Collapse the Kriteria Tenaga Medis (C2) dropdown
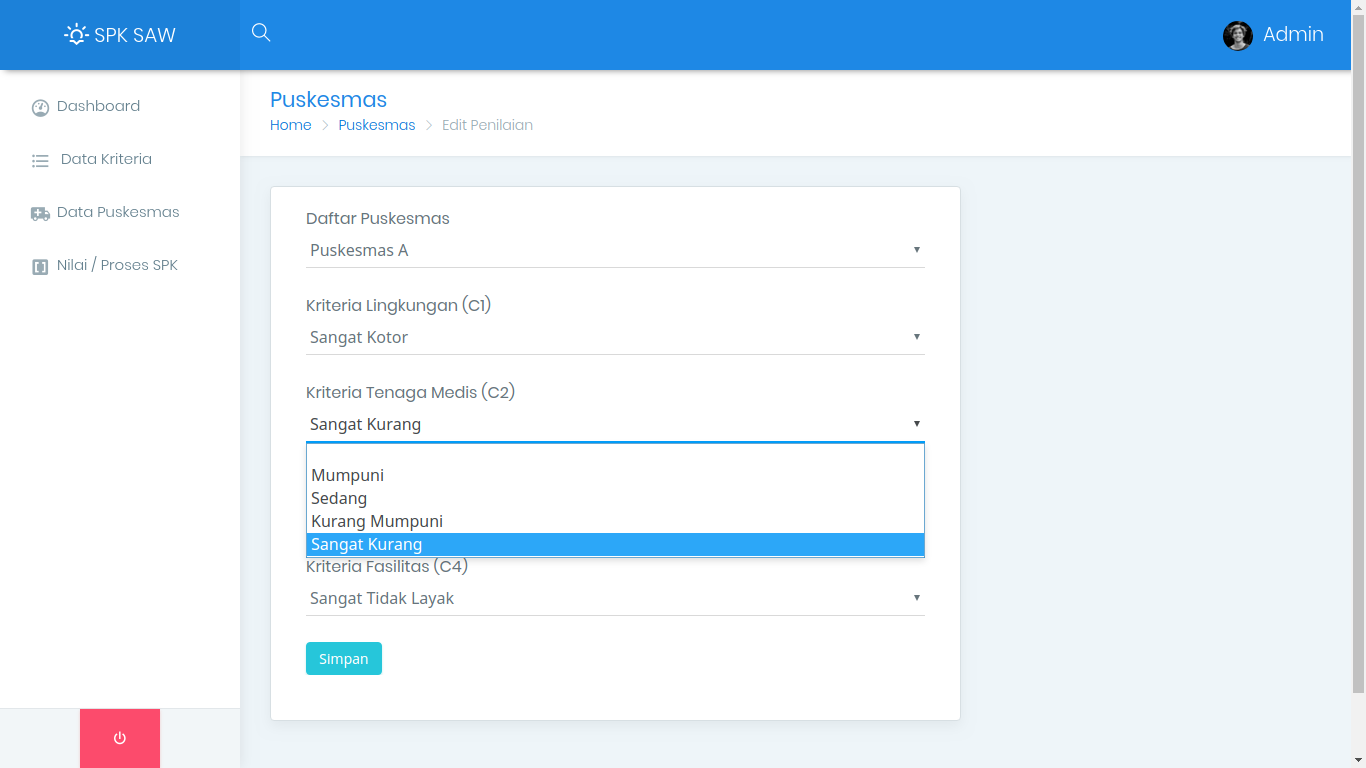 click(614, 424)
